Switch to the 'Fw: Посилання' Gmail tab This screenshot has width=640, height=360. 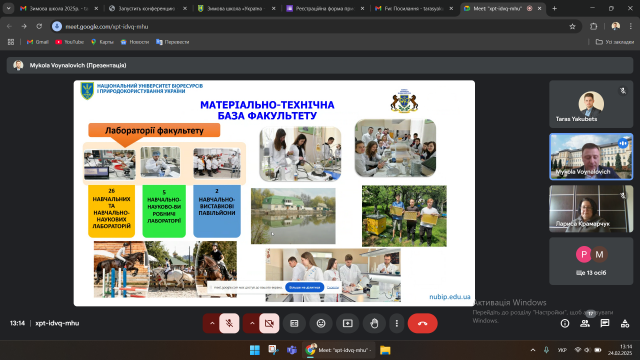[x=414, y=8]
